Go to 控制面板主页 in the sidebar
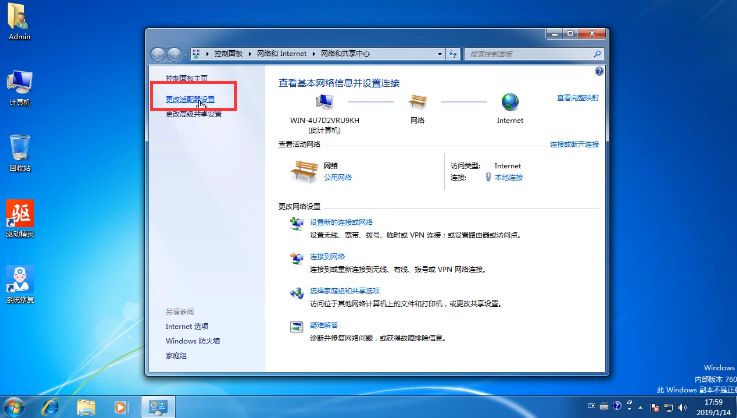This screenshot has width=737, height=418. (x=187, y=78)
